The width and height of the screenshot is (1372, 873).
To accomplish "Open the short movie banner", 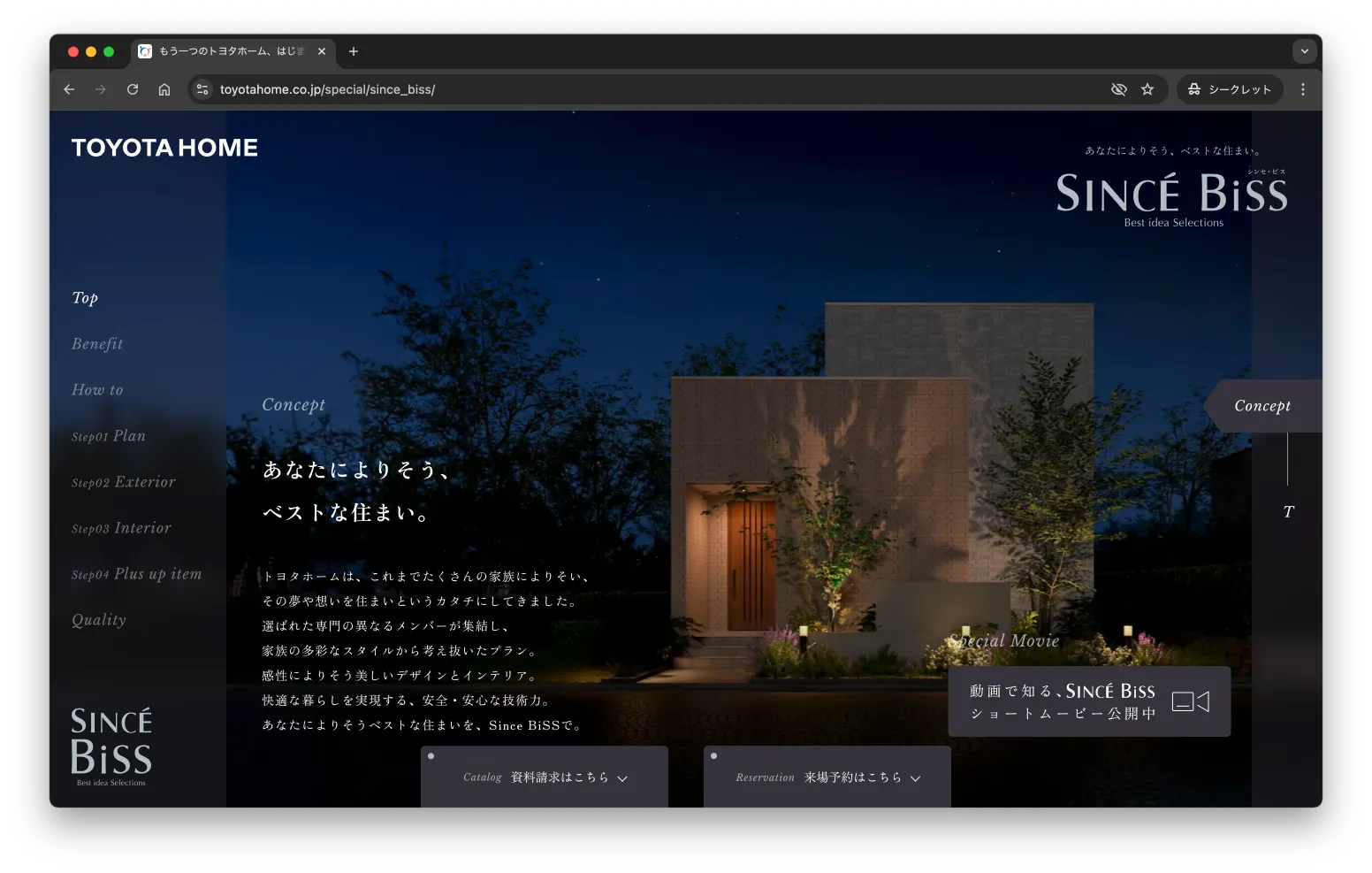I will coord(1089,701).
